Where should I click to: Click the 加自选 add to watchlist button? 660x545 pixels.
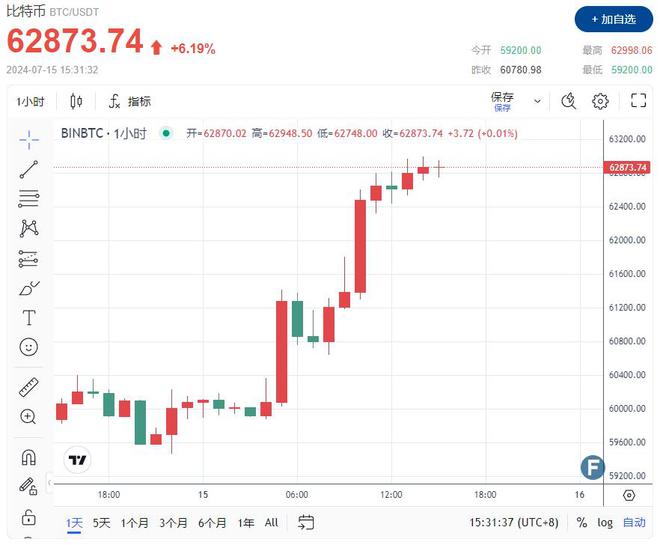pyautogui.click(x=612, y=19)
